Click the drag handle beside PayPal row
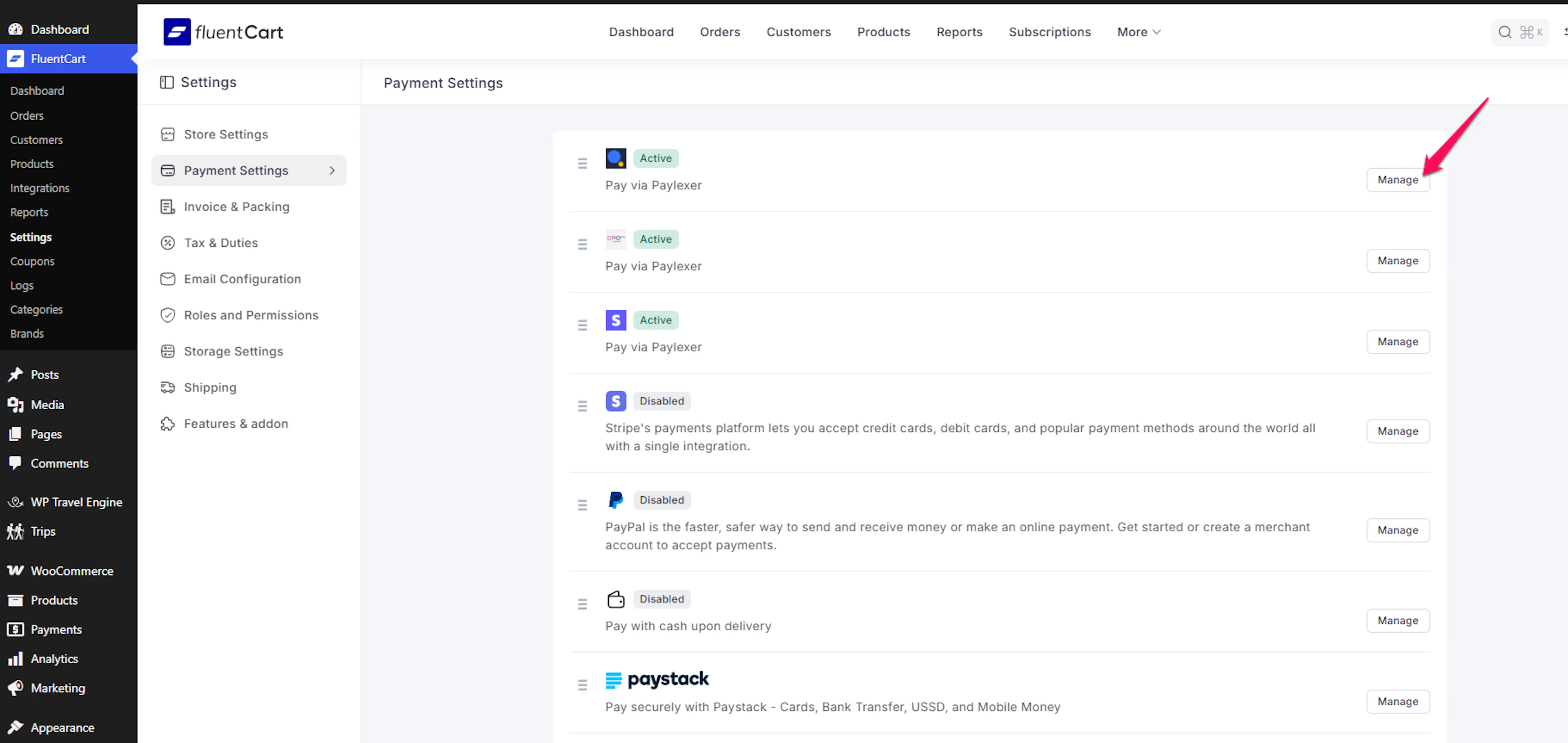Screen dimensions: 1568x743 [x=582, y=505]
